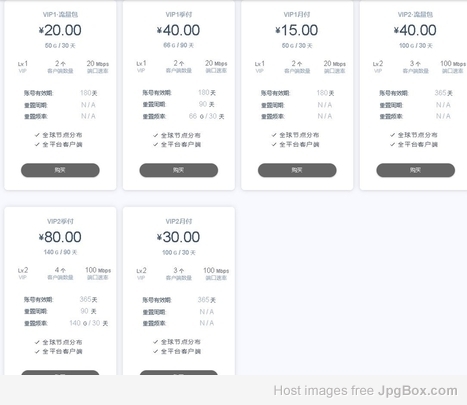467x405 pixels.
Task: Click checkmark beside 全球节点分布 in ¥80.00 card
Action: point(37,342)
